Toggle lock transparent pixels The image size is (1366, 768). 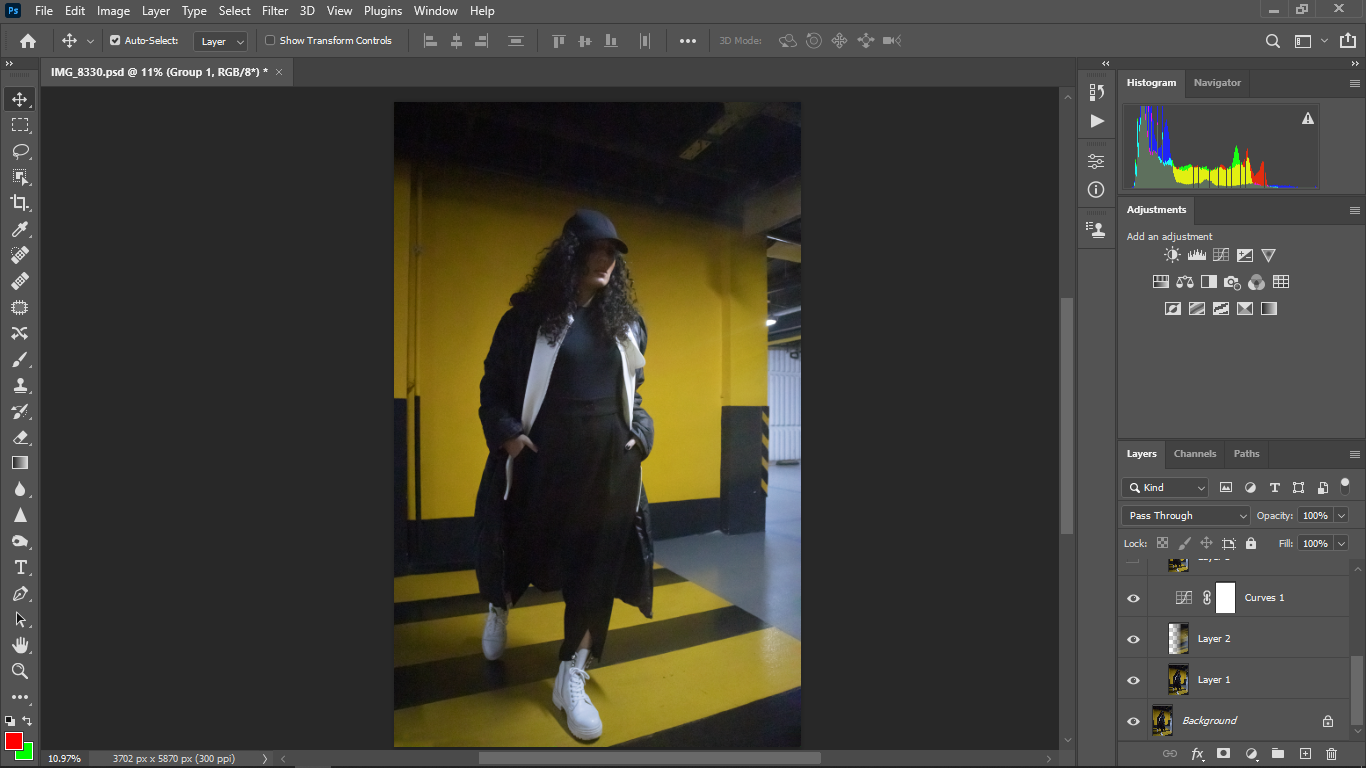[x=1162, y=543]
